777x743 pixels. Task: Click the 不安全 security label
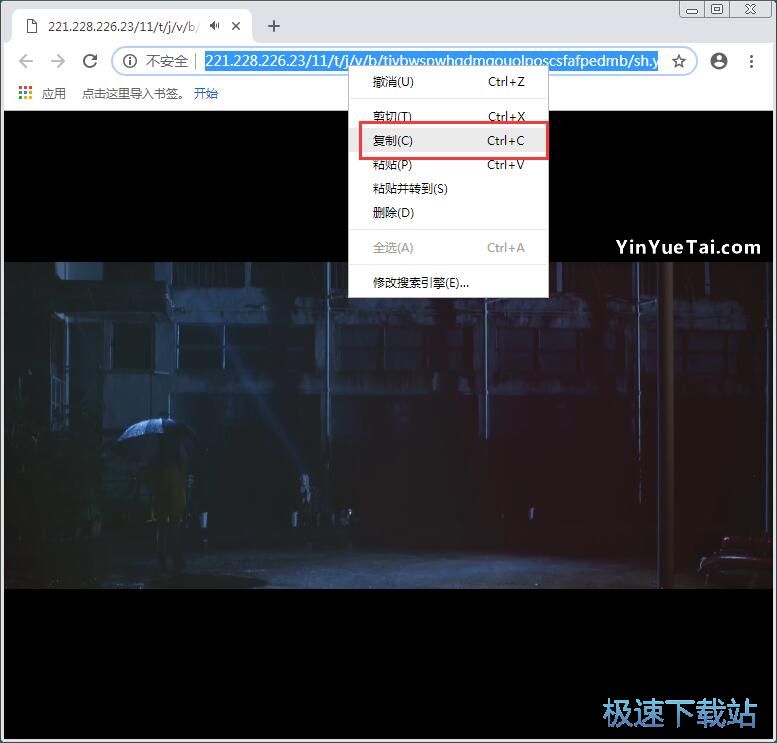(x=167, y=61)
